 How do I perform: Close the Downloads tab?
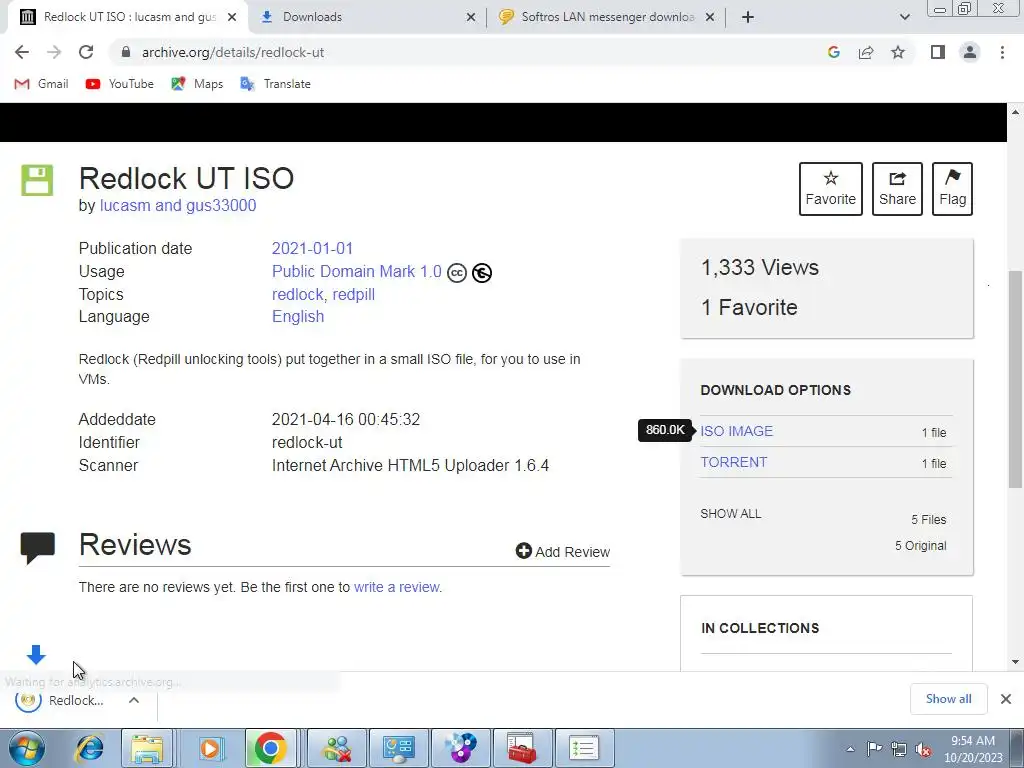pyautogui.click(x=471, y=17)
